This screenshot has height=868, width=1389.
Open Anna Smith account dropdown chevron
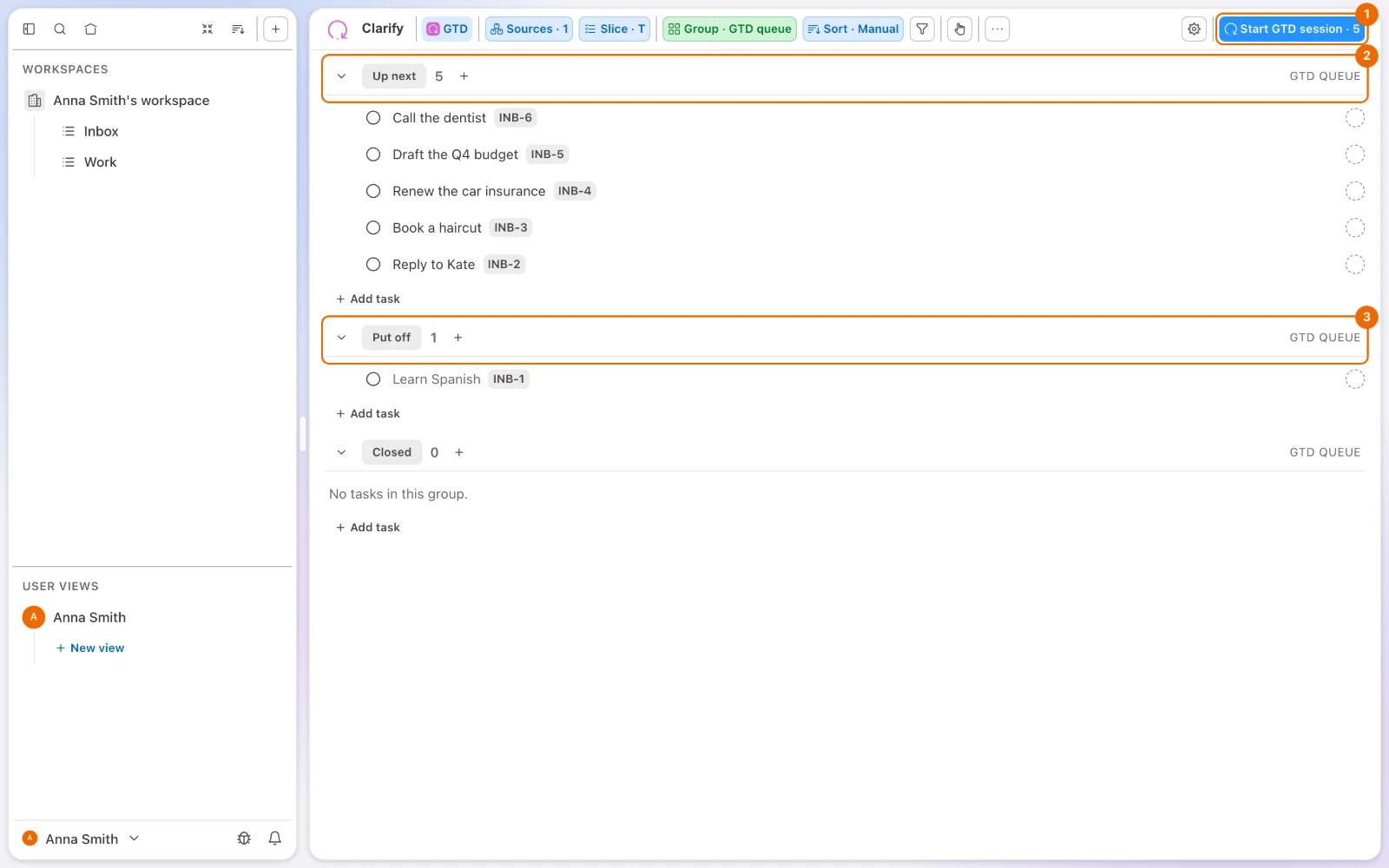(x=134, y=838)
